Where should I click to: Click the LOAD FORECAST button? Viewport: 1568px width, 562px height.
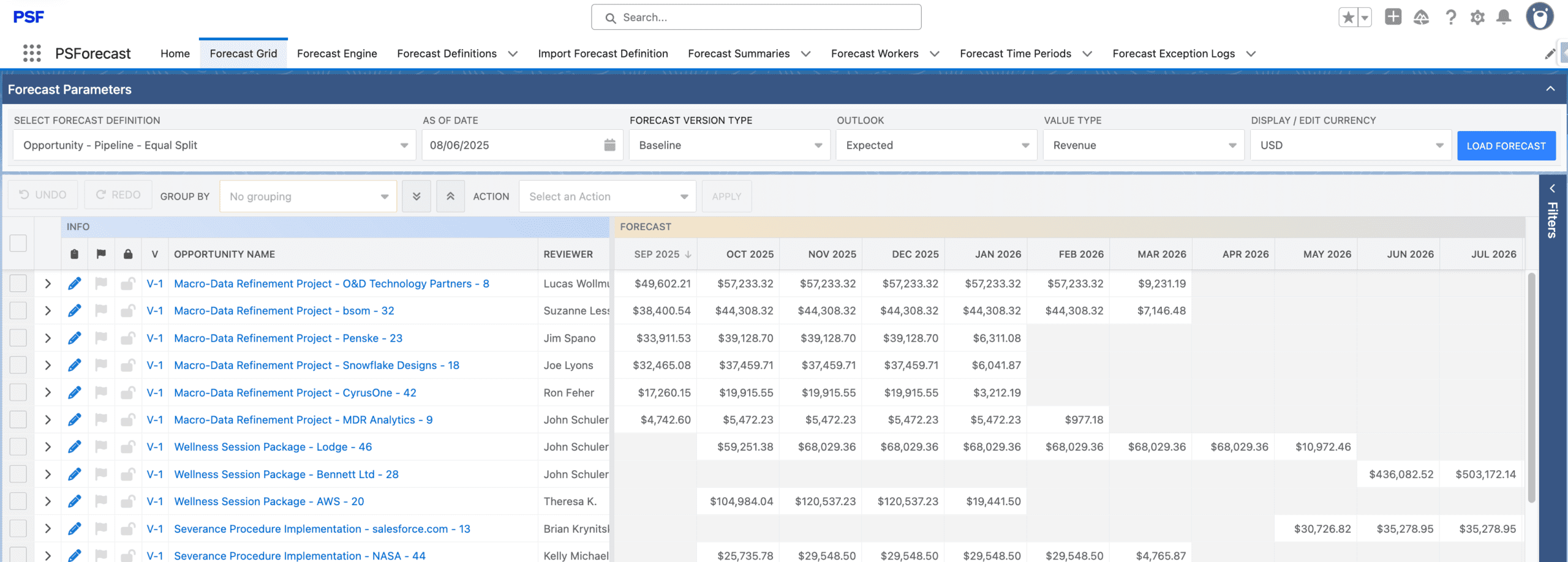coord(1506,145)
